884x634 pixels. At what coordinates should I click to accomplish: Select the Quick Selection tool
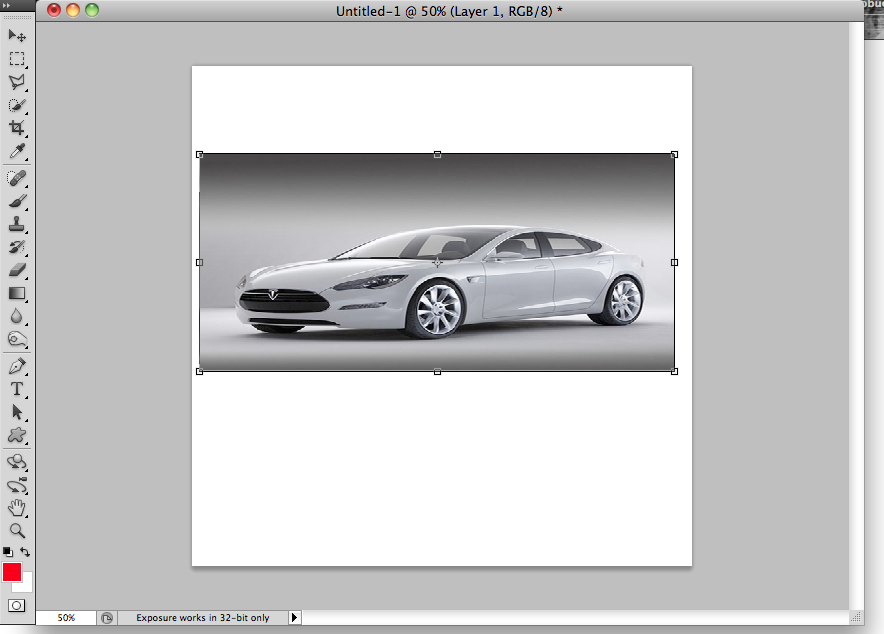point(17,105)
